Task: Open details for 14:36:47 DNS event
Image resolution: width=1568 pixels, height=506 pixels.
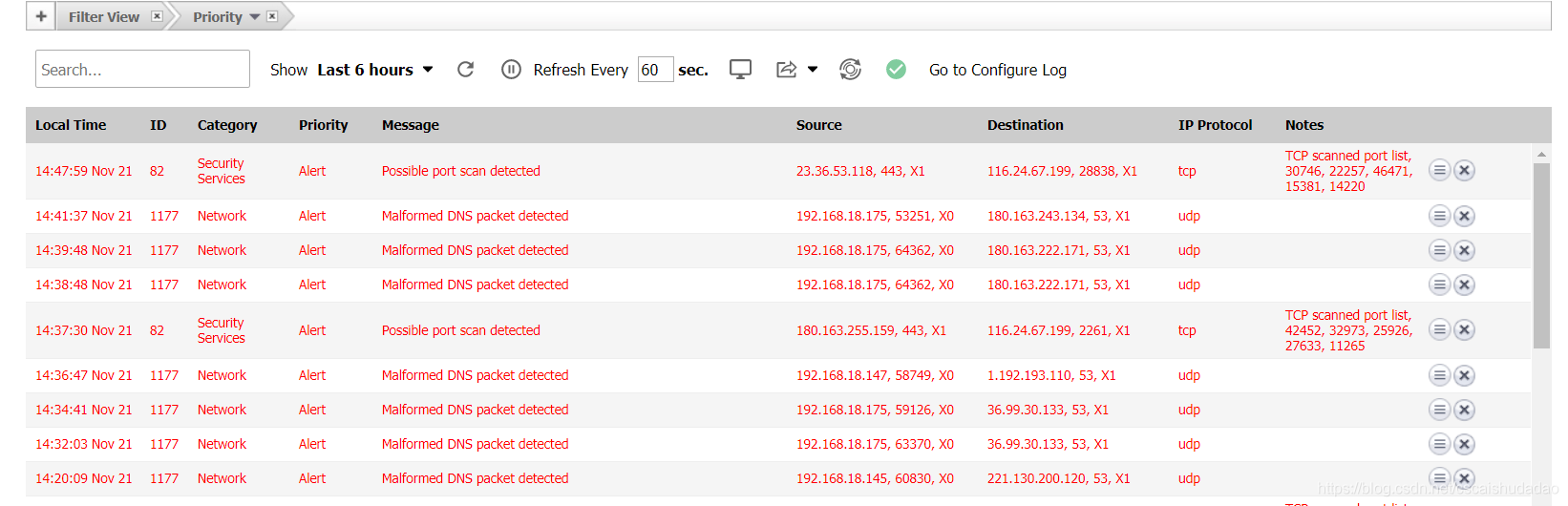Action: click(1439, 375)
